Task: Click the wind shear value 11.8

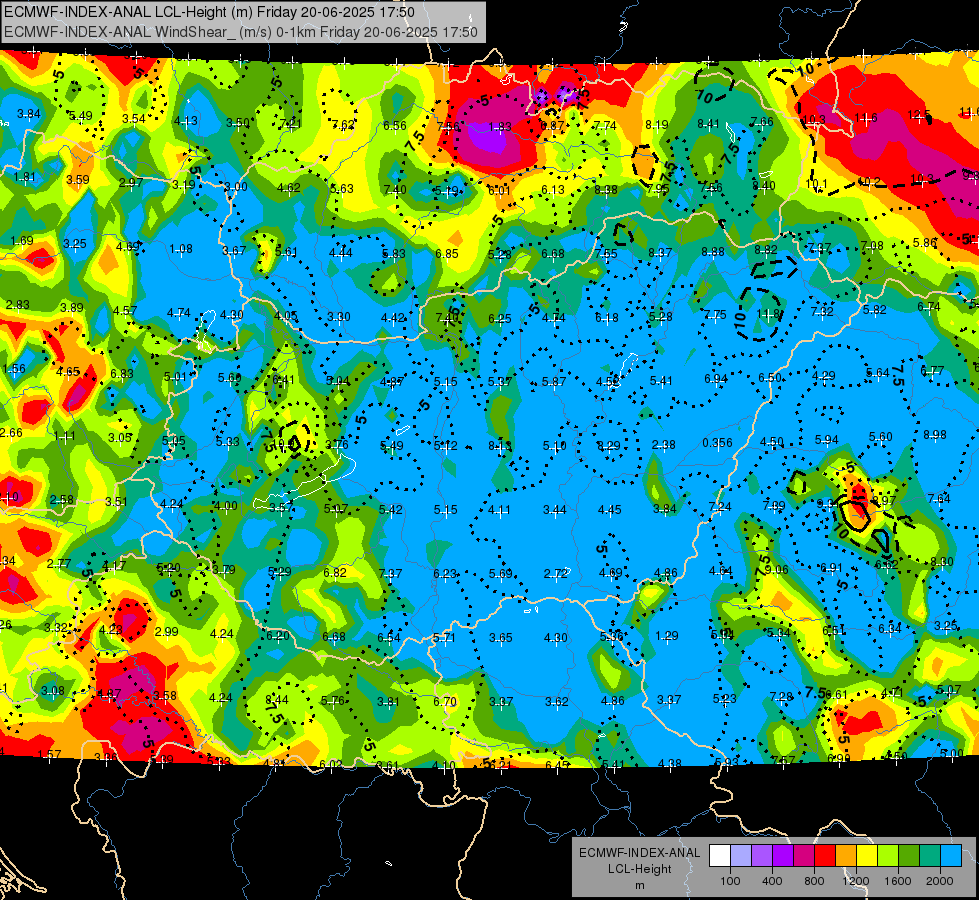Action: click(768, 314)
